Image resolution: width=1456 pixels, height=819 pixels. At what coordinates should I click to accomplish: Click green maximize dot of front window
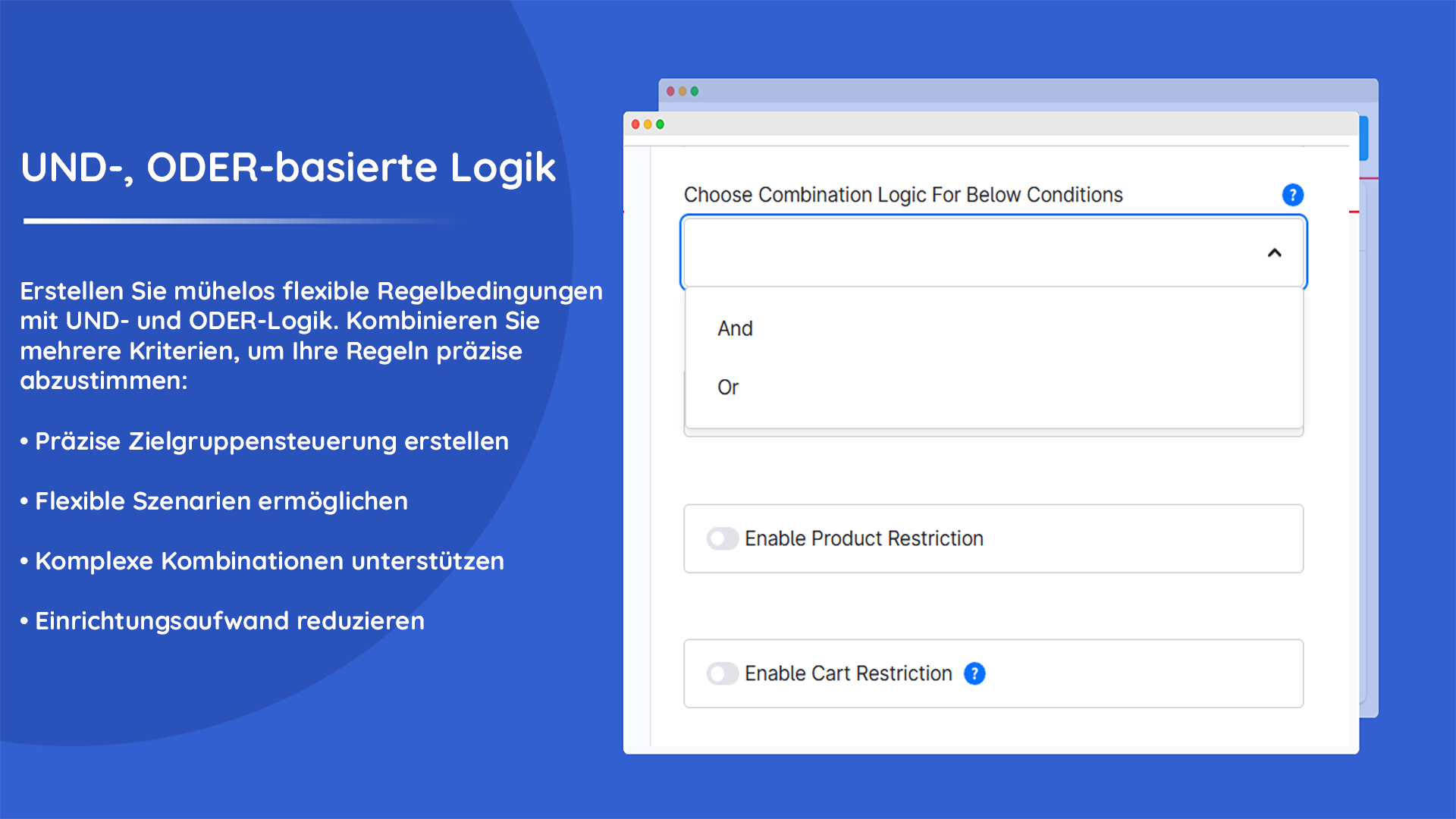click(x=660, y=124)
